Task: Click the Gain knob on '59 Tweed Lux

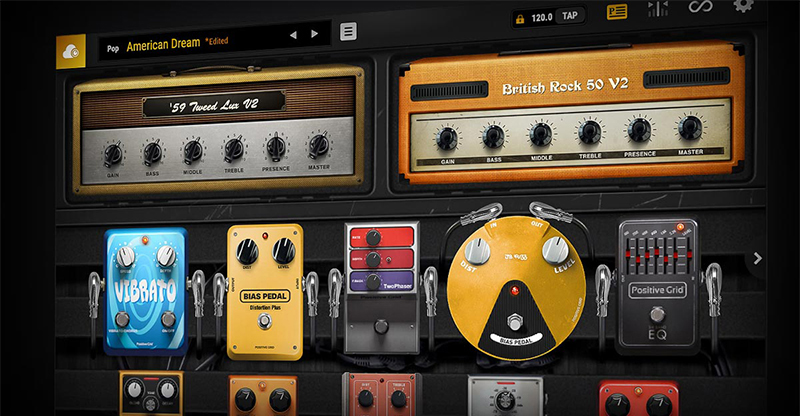Action: (x=113, y=154)
